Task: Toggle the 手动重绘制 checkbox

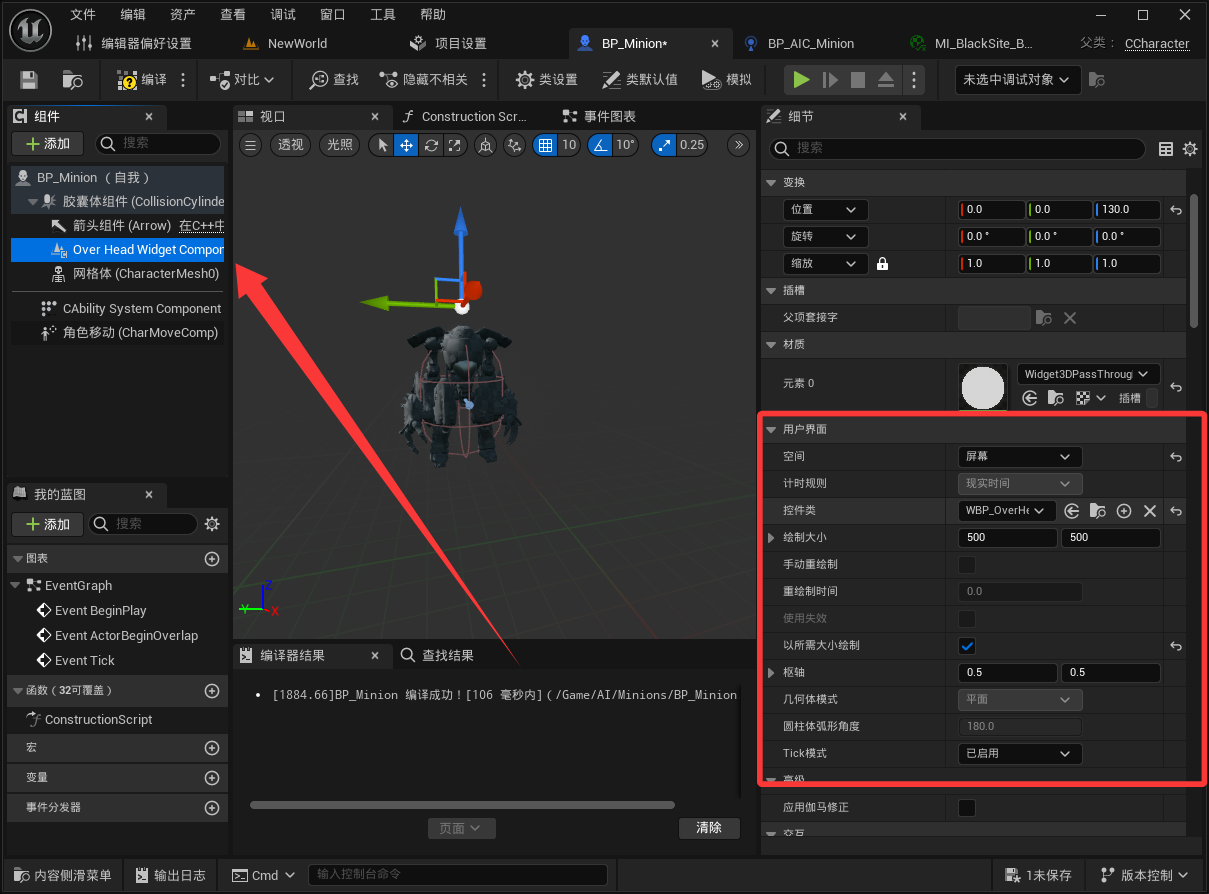Action: click(967, 564)
